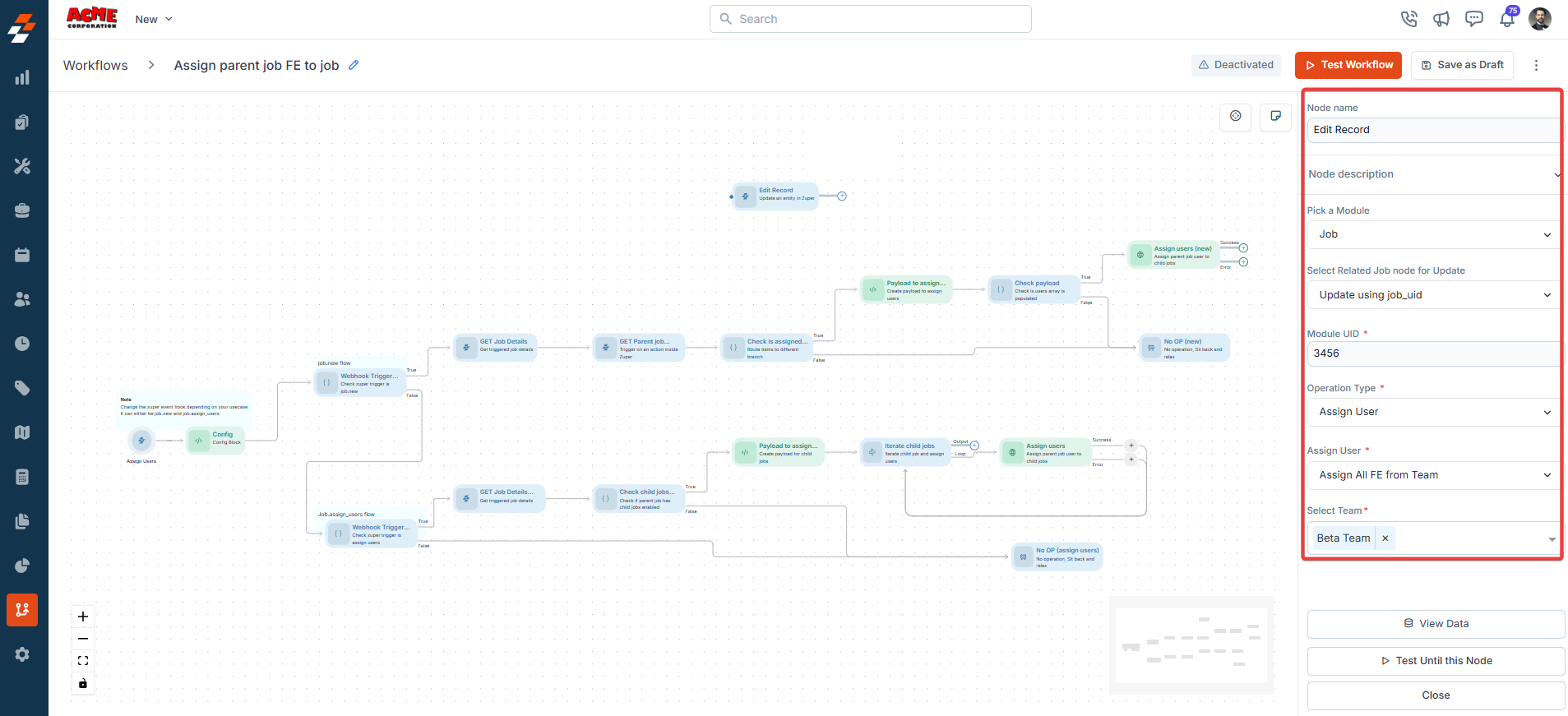Open the dashboard bar chart sidebar icon

coord(22,78)
